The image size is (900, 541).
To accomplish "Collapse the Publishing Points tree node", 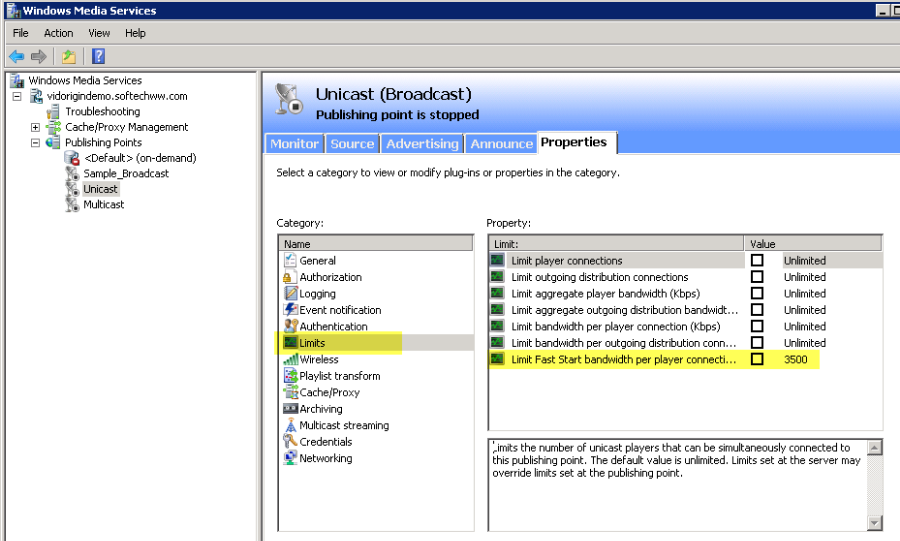I will [x=36, y=143].
